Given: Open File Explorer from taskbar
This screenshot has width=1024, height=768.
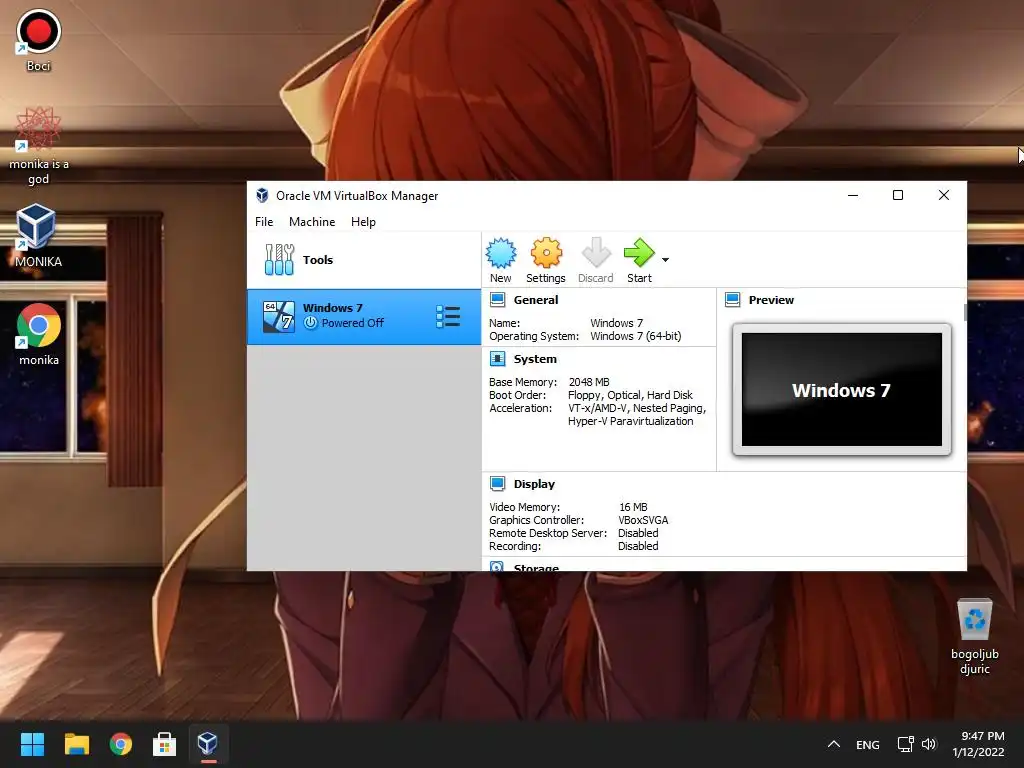Looking at the screenshot, I should point(76,744).
